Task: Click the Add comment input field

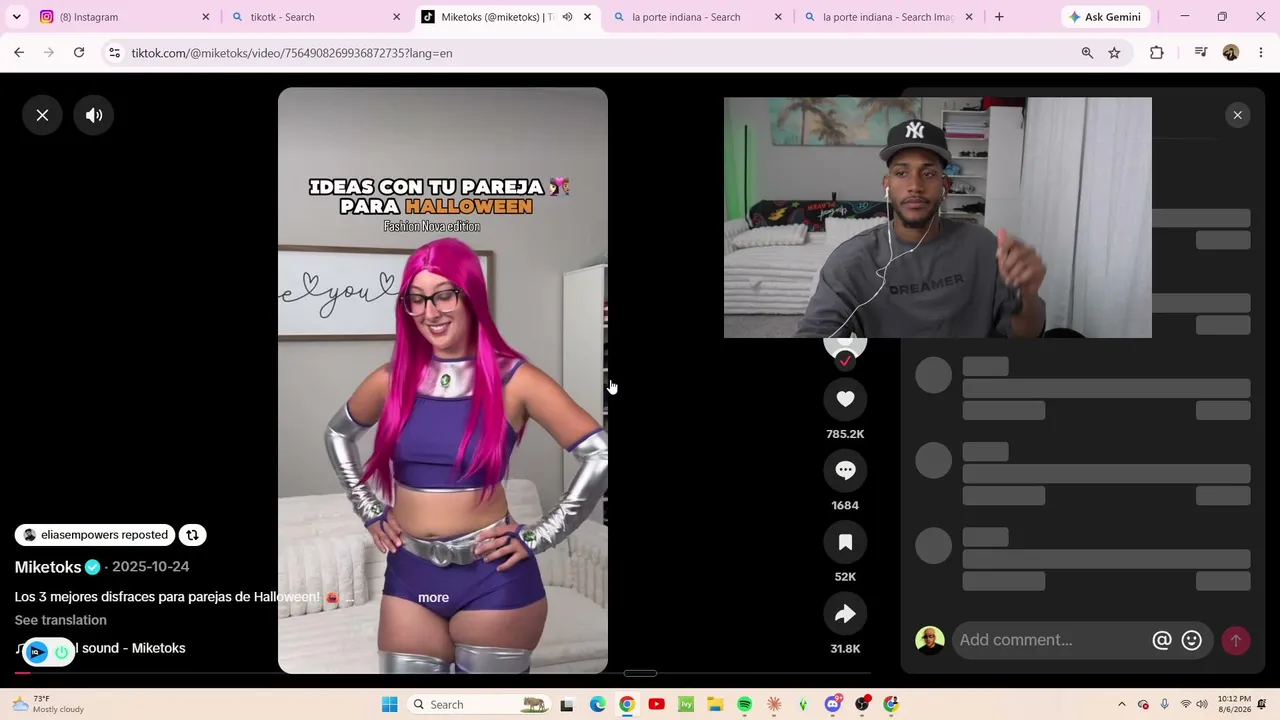Action: 1050,640
